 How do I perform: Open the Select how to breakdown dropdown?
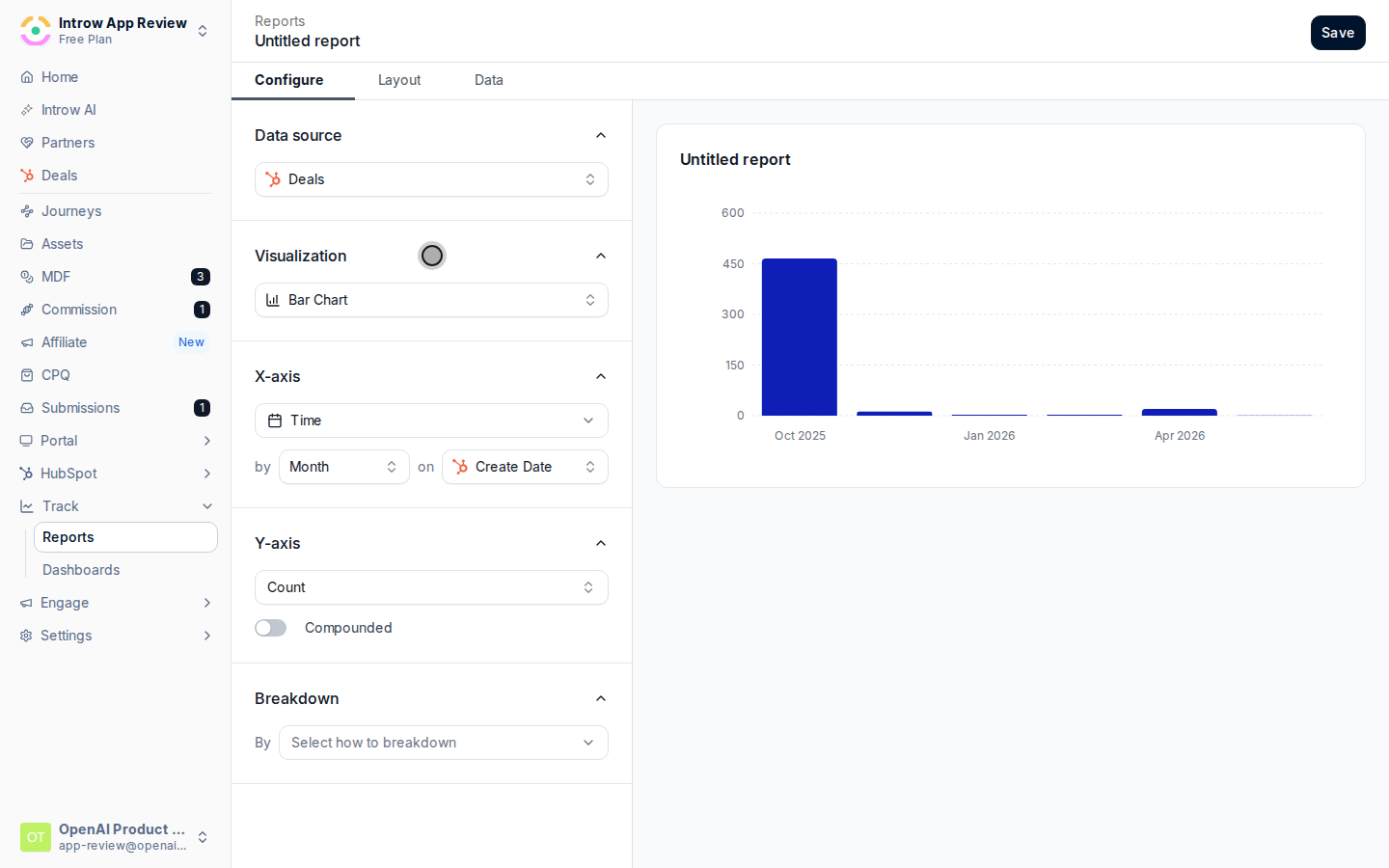pos(444,743)
